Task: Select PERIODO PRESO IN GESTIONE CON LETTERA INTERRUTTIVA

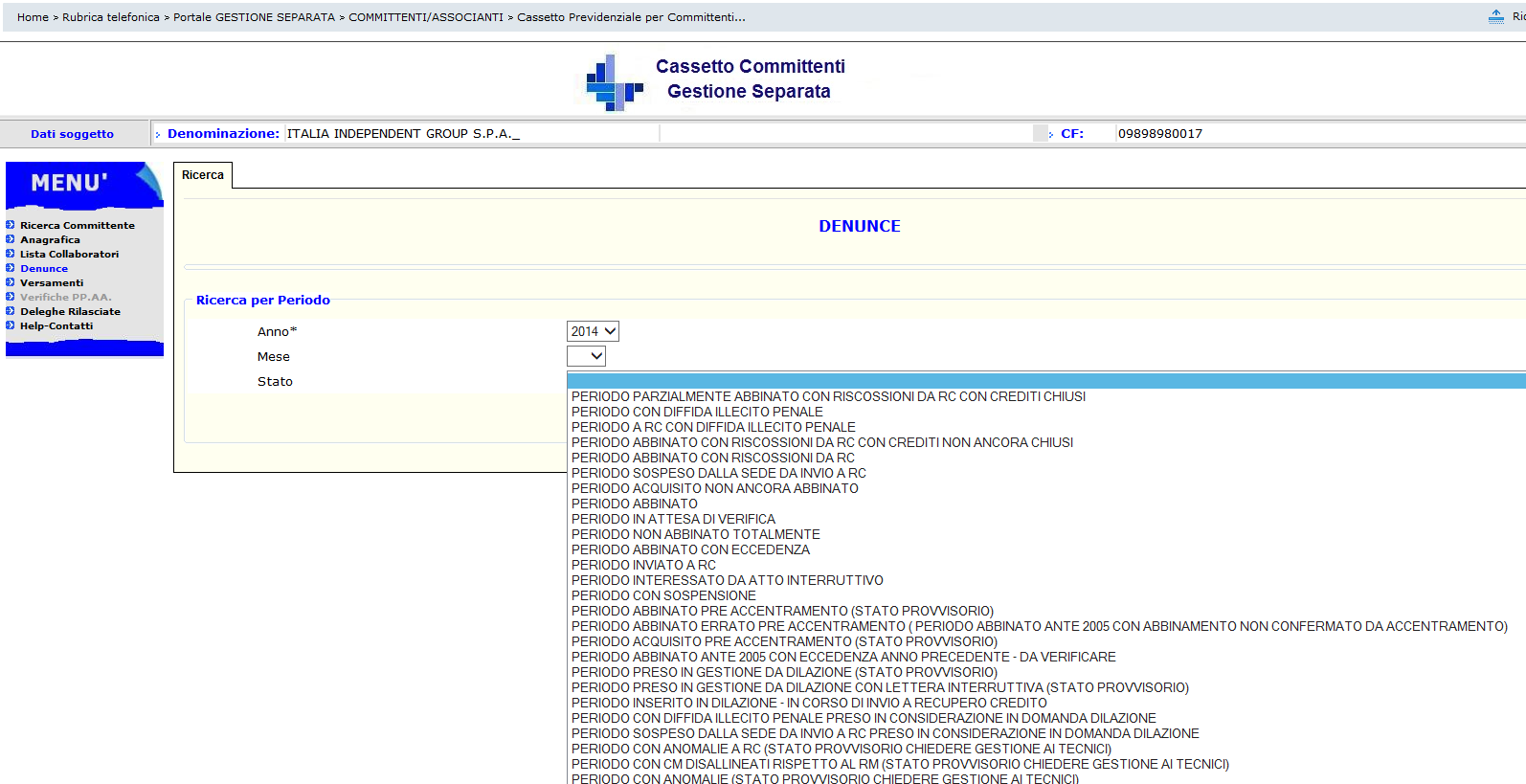Action: click(1046, 687)
